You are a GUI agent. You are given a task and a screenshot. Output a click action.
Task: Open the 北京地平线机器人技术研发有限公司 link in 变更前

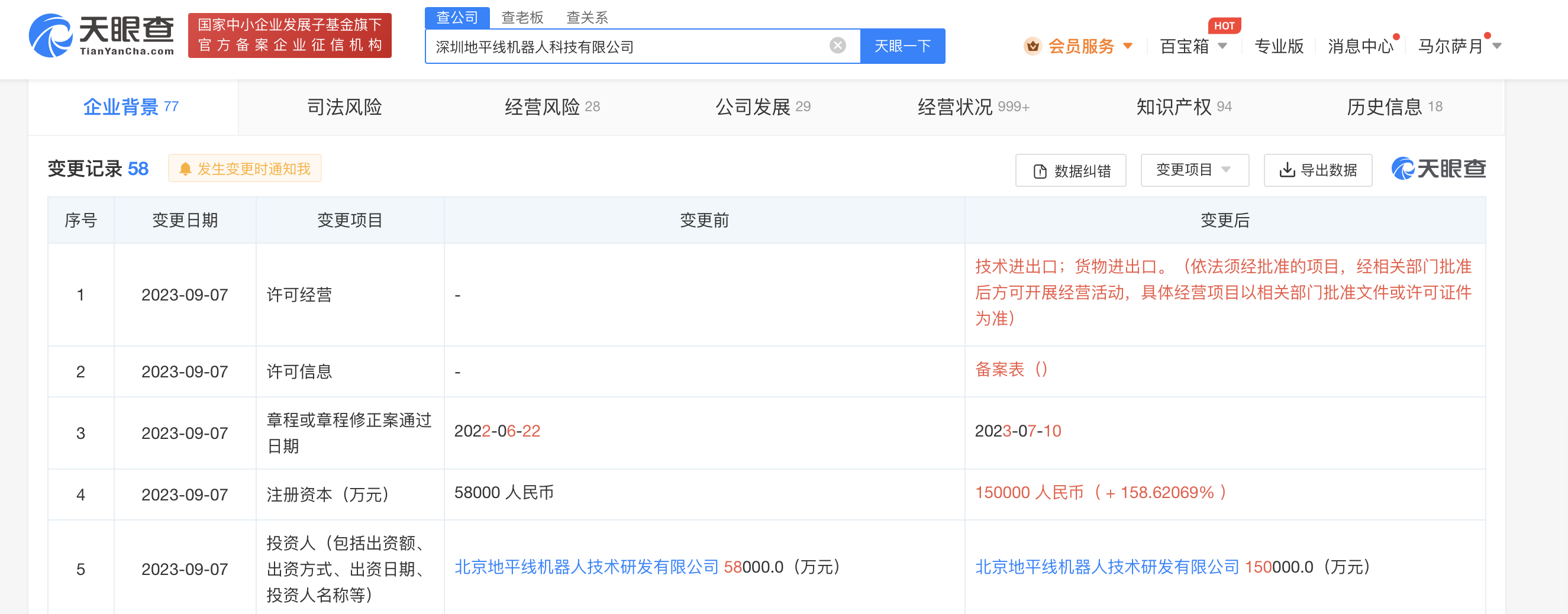click(x=587, y=567)
